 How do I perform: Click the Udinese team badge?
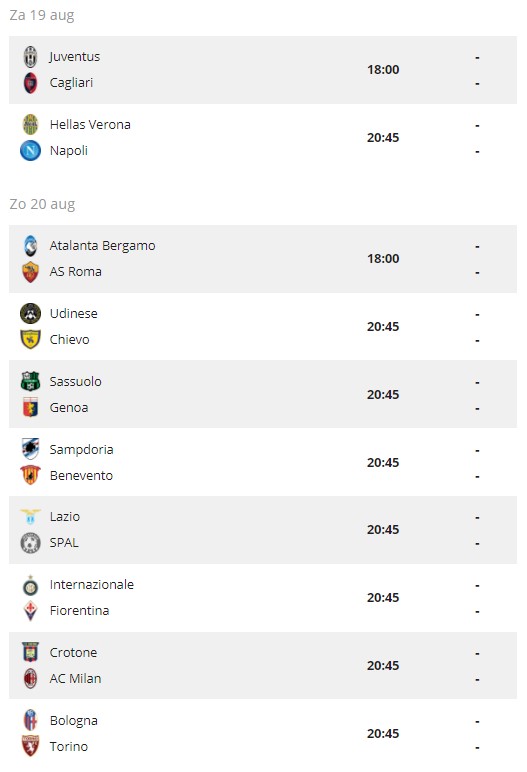click(31, 314)
